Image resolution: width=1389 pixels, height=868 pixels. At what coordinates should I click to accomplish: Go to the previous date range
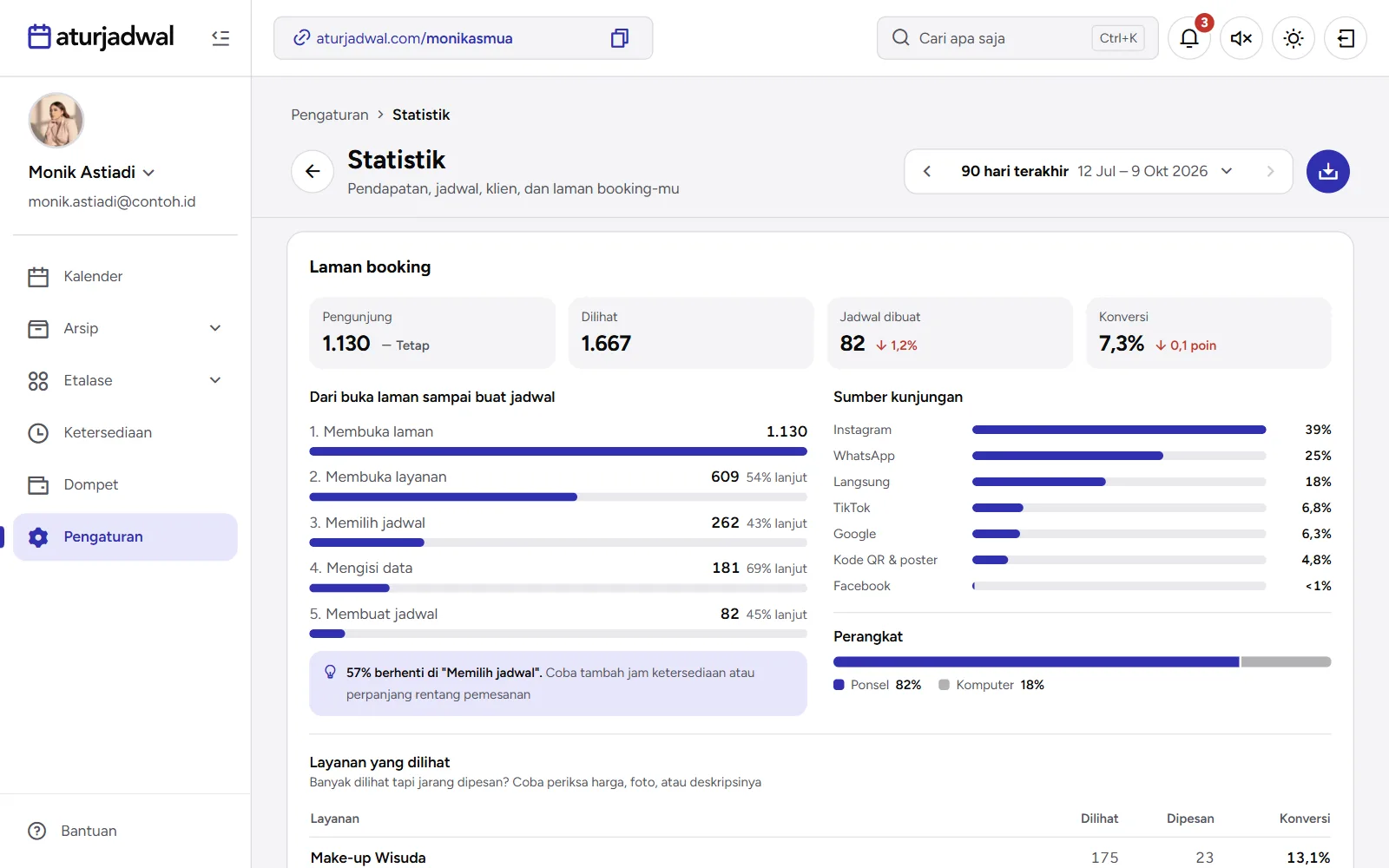click(927, 171)
